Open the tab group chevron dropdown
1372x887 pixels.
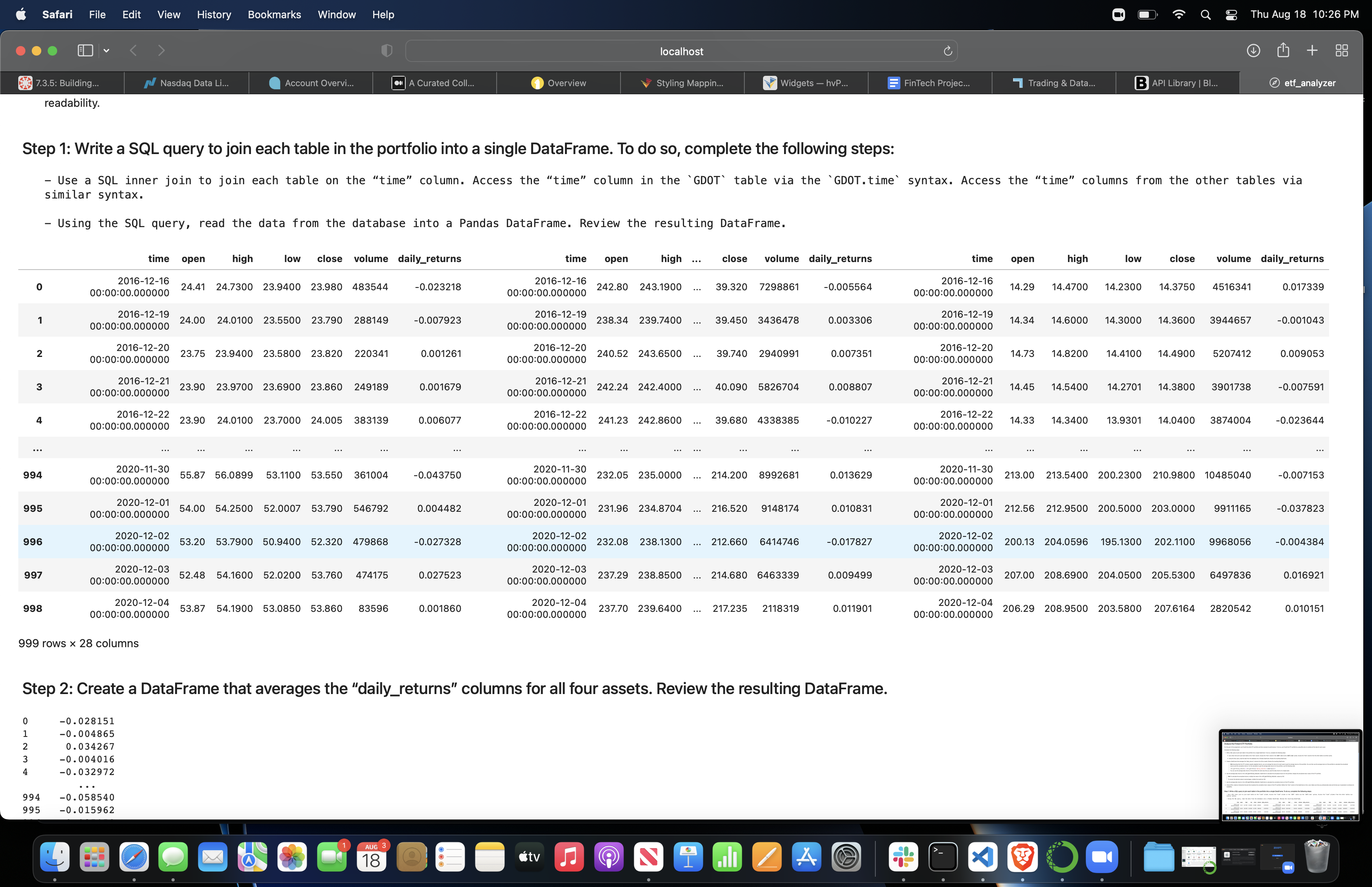point(106,51)
